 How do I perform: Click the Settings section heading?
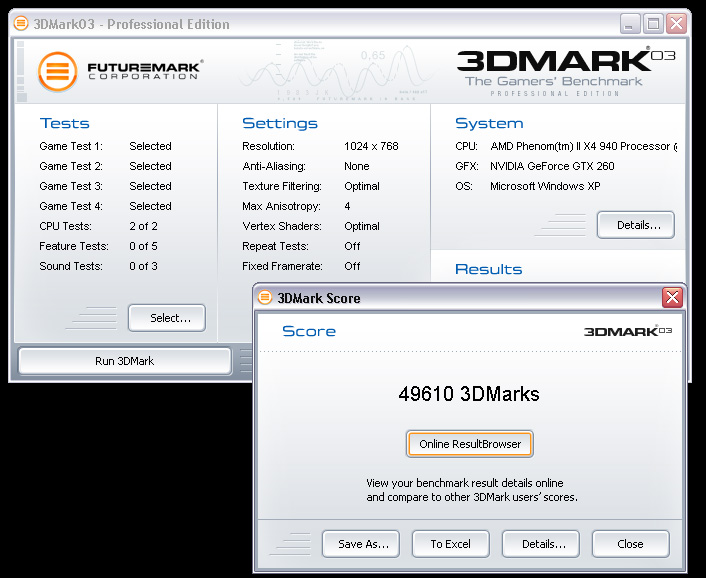(280, 123)
